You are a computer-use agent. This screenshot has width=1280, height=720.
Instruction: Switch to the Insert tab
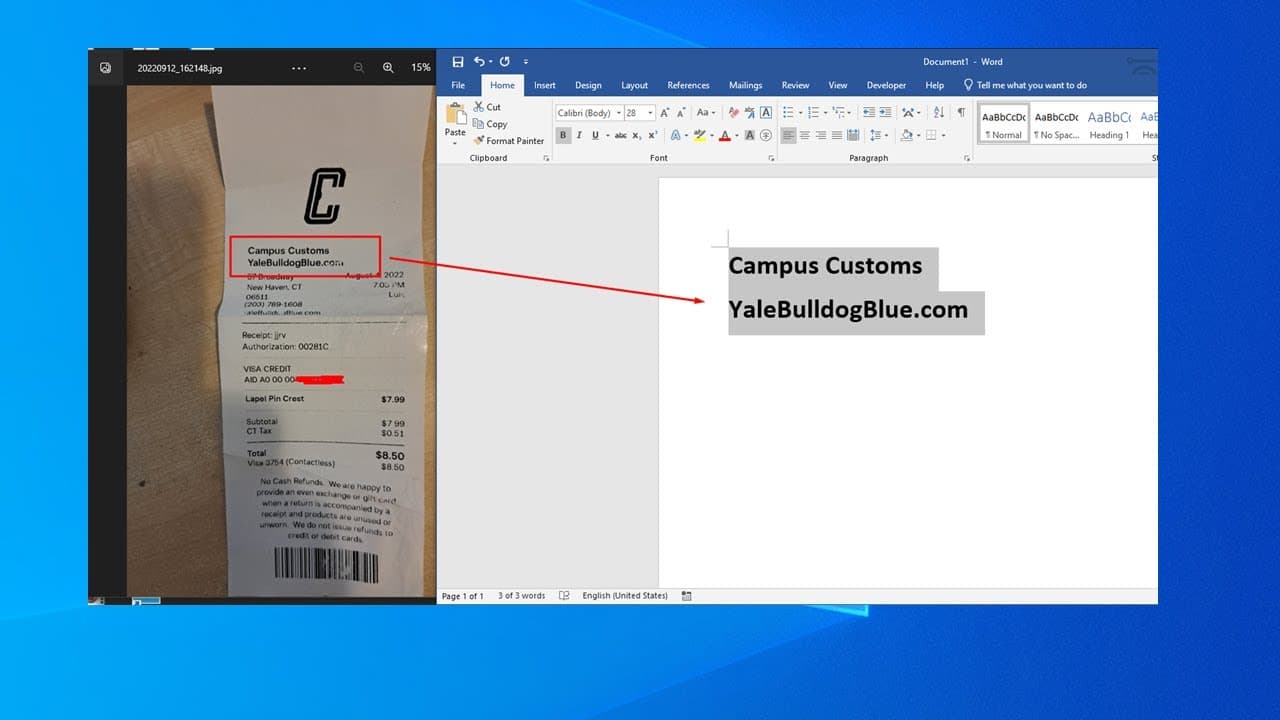point(545,85)
